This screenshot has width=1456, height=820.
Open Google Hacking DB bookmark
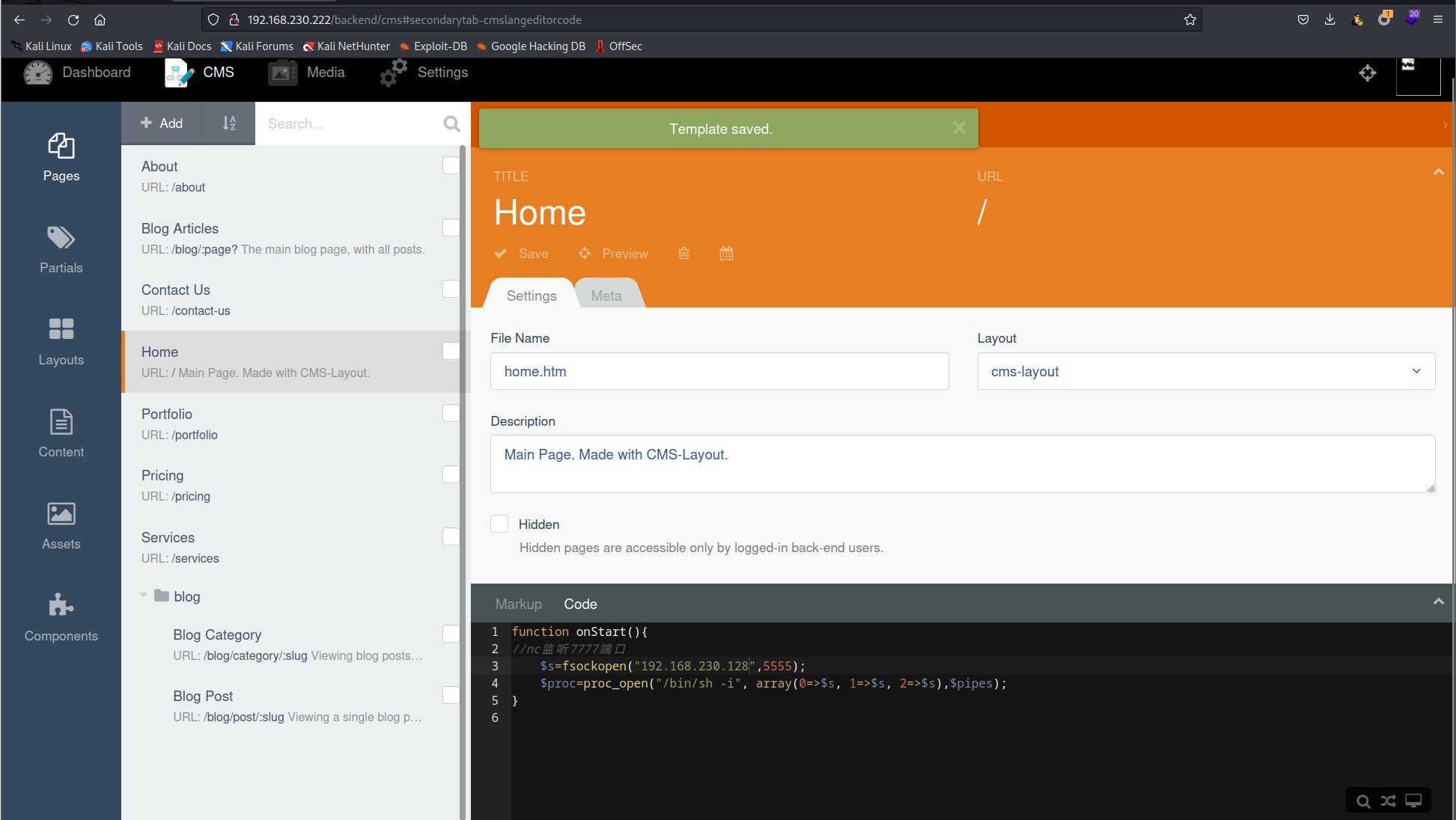531,46
